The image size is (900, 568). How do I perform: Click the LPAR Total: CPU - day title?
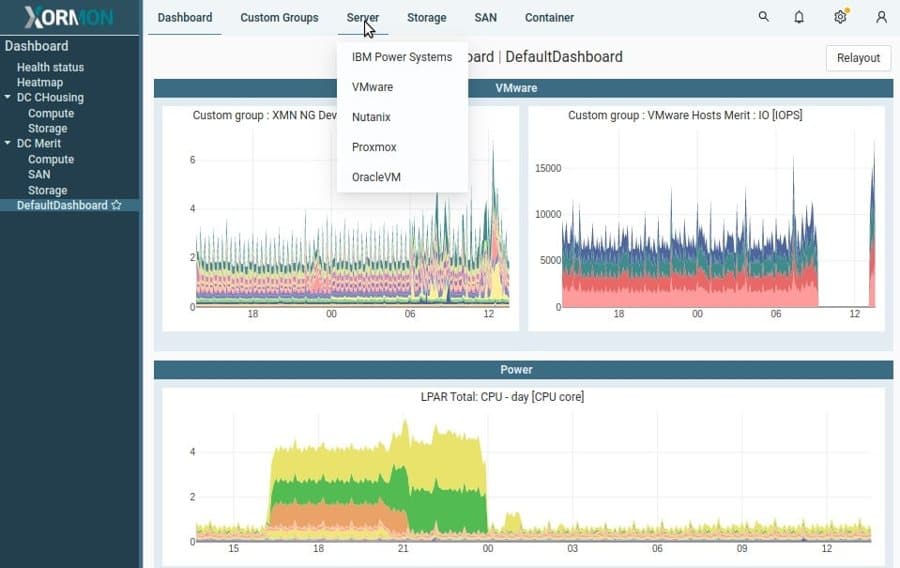(x=502, y=396)
